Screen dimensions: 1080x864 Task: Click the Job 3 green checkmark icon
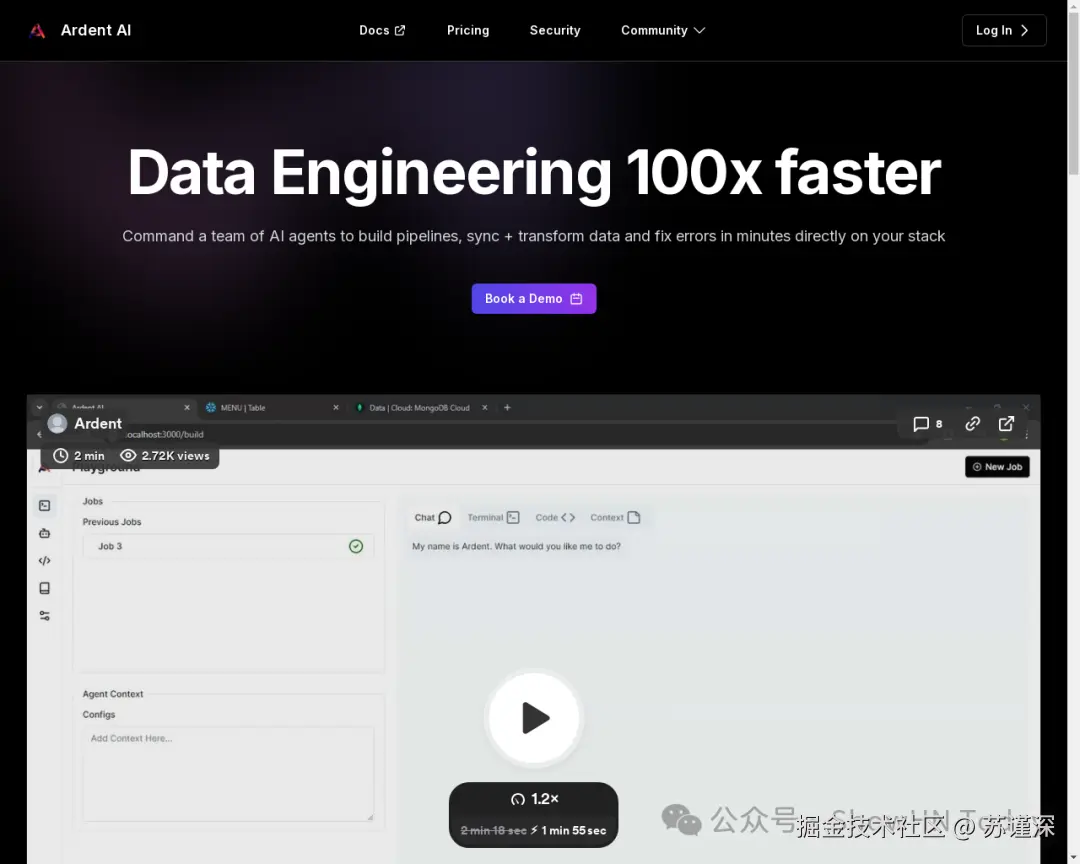point(355,546)
